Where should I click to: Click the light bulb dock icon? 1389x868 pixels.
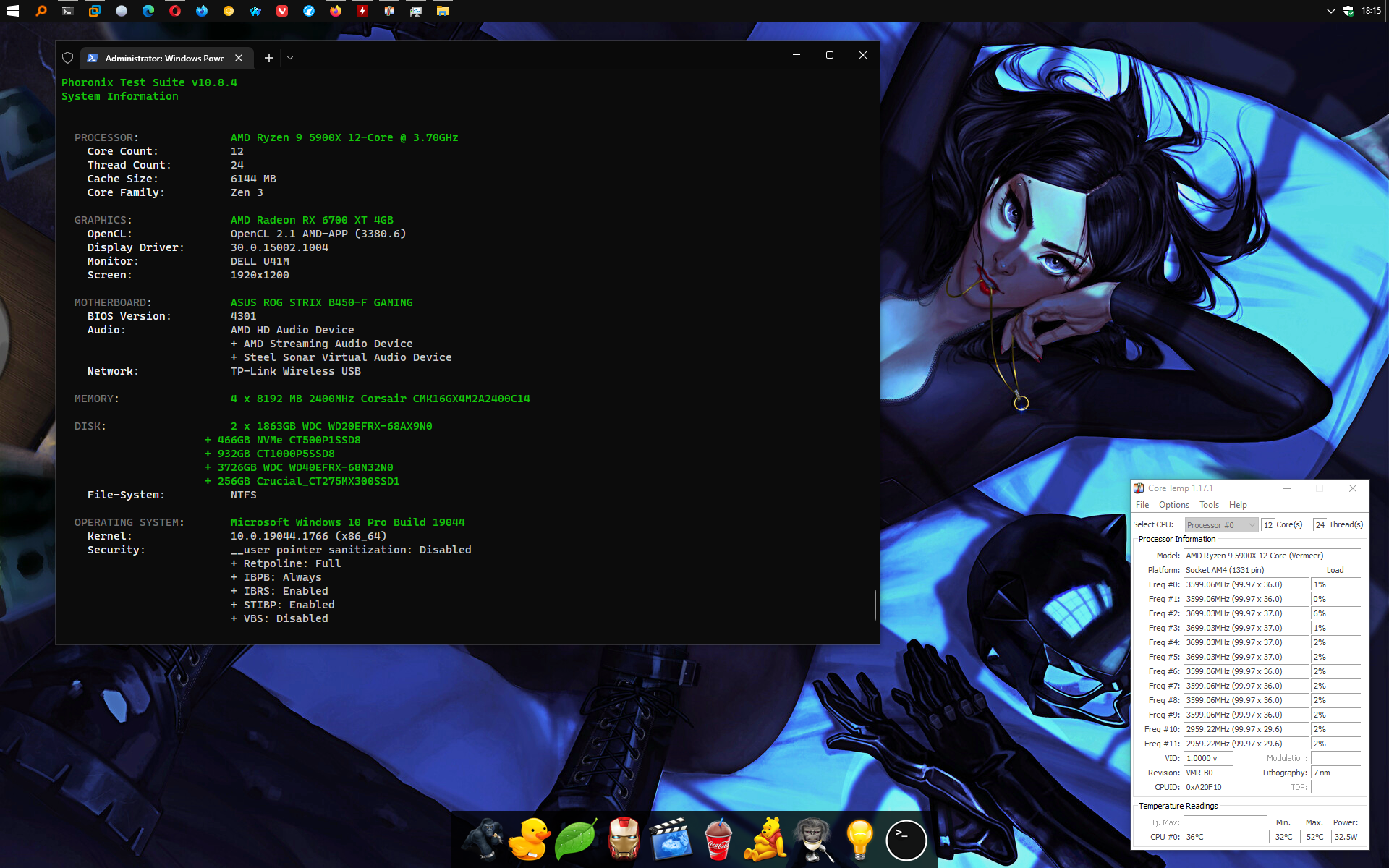tap(859, 839)
